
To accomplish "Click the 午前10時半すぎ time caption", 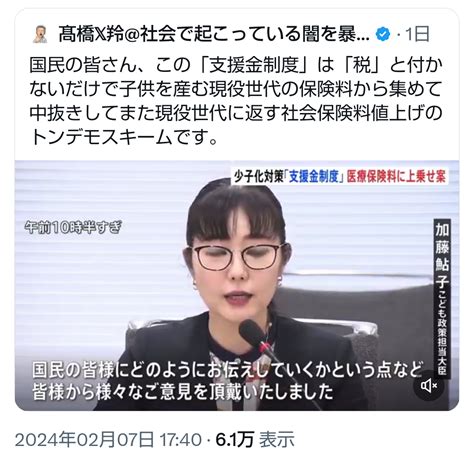I will (x=74, y=228).
